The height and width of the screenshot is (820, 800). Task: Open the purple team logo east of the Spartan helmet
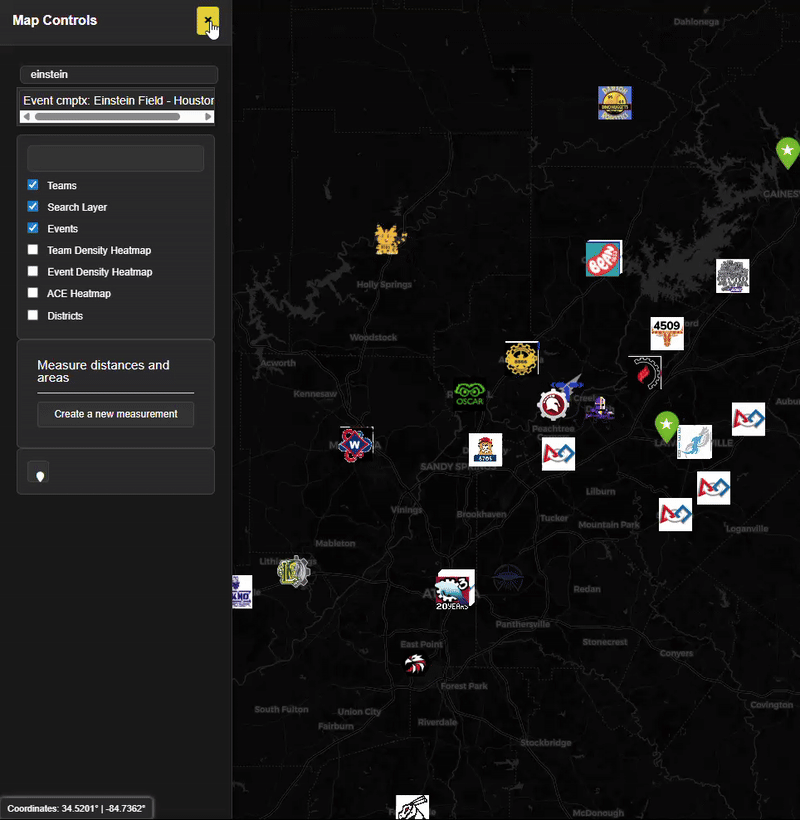[600, 408]
